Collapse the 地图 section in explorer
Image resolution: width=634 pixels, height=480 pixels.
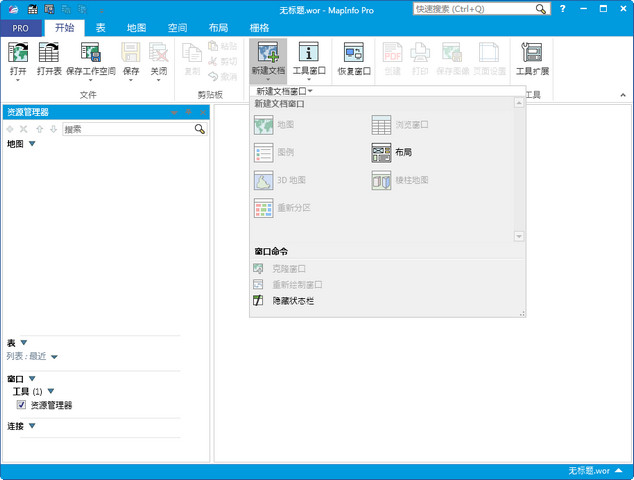point(32,144)
